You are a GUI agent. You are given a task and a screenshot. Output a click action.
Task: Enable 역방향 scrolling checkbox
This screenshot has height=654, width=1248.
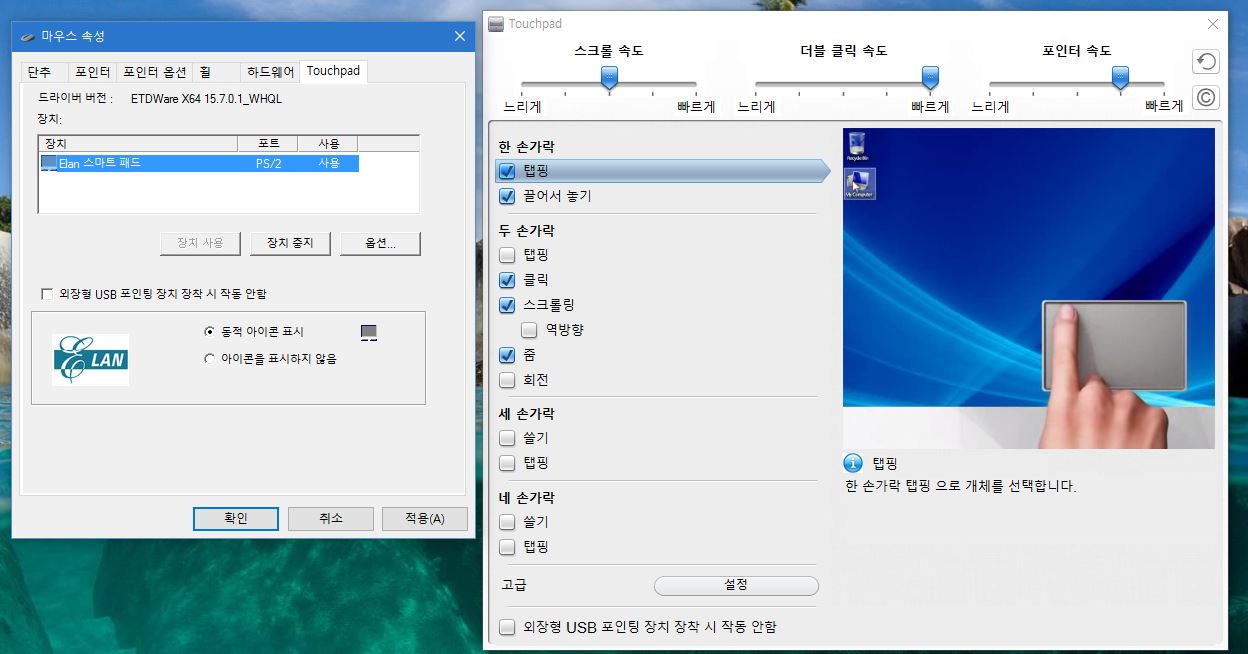click(x=530, y=329)
